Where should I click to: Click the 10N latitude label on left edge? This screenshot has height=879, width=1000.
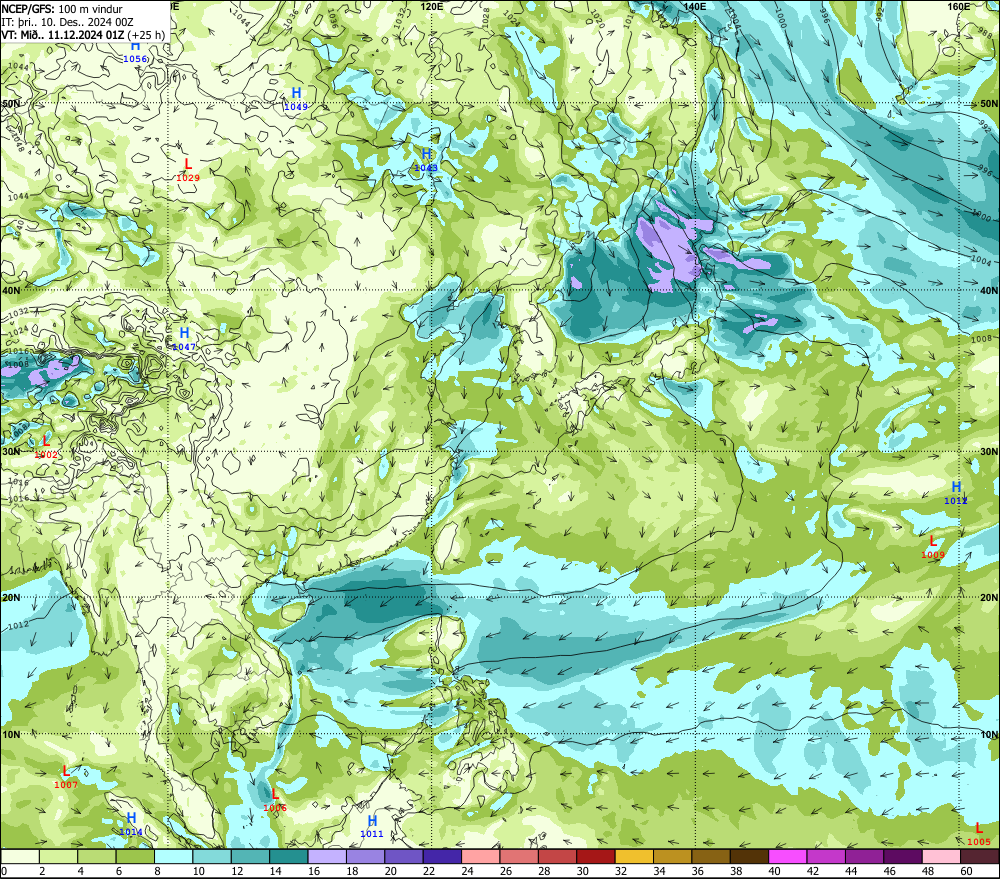[11, 734]
